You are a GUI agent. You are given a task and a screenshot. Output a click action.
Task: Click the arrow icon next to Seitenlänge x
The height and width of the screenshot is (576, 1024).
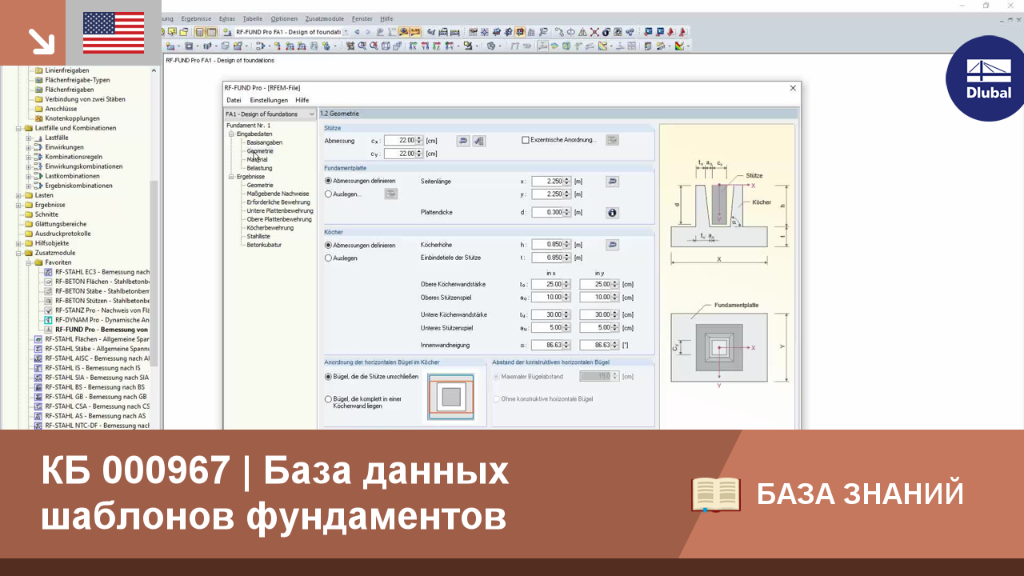(612, 181)
